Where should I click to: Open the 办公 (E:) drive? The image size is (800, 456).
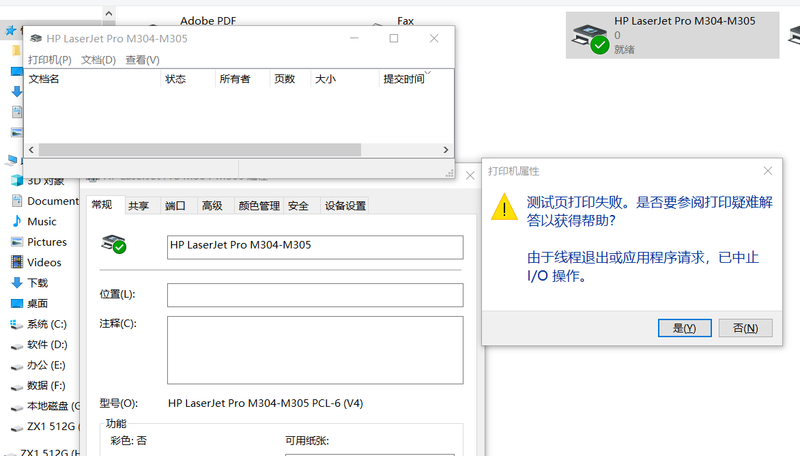(46, 365)
